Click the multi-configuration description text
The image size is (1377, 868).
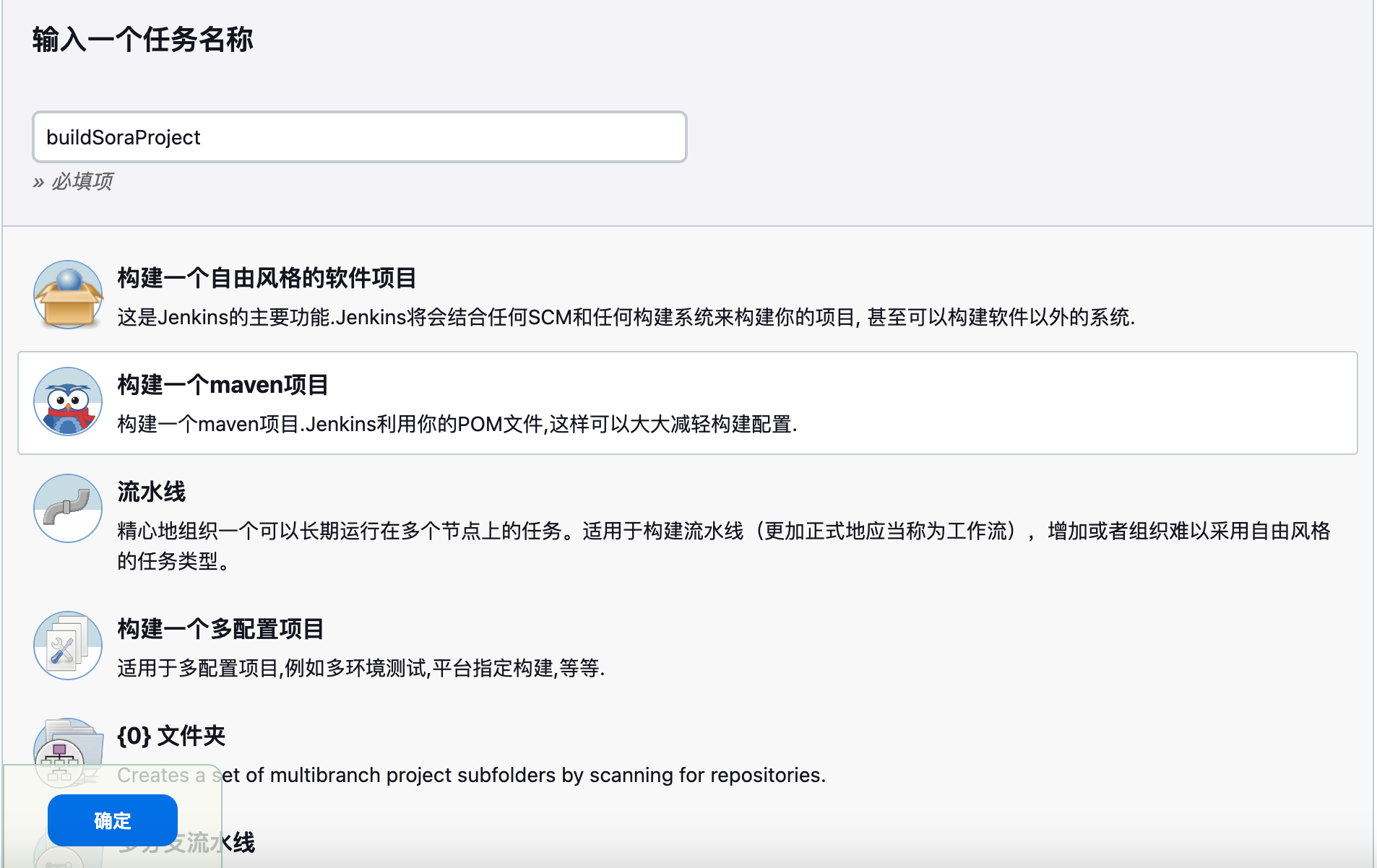click(361, 668)
